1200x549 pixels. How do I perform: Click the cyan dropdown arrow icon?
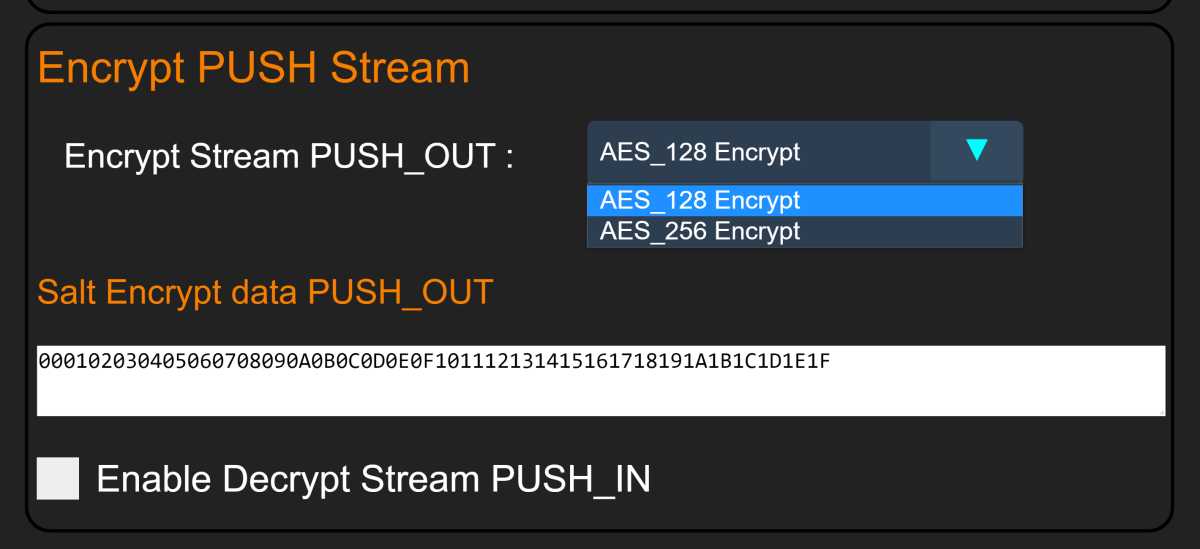(x=977, y=151)
